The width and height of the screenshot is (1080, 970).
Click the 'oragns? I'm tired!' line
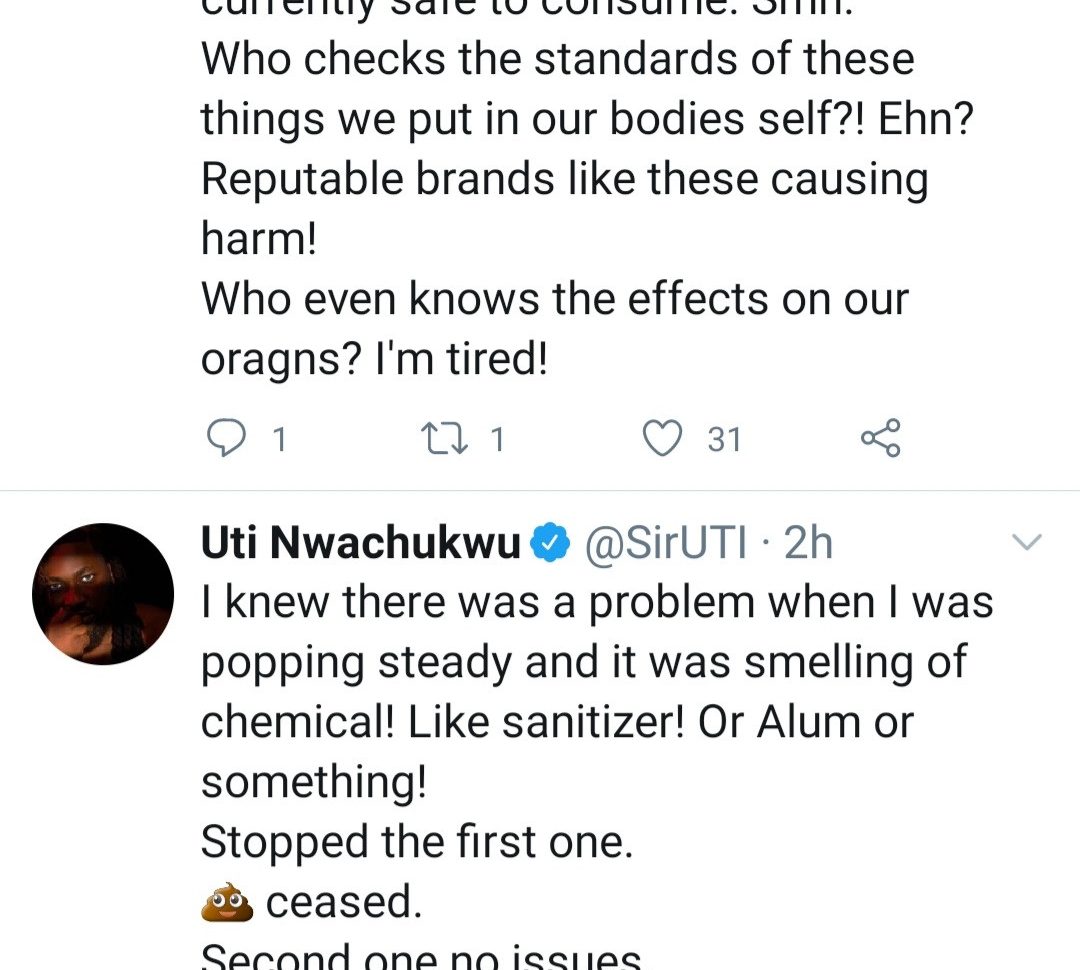(374, 360)
